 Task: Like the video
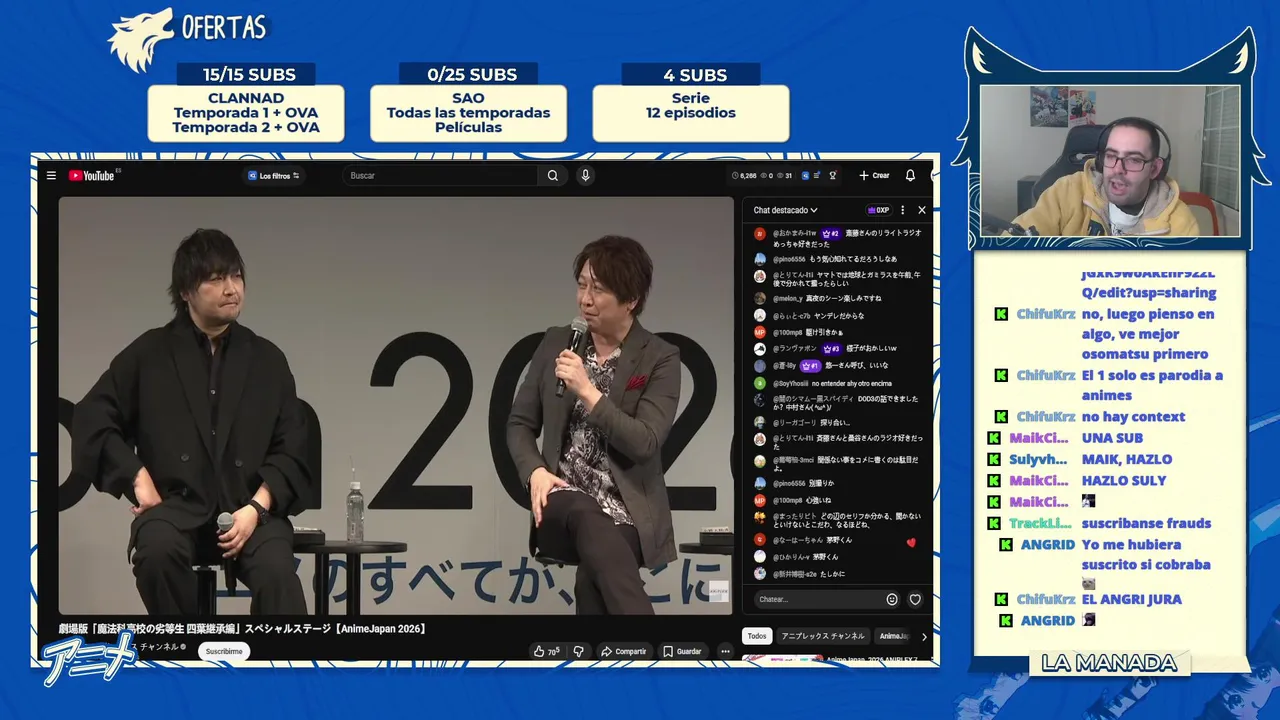tap(547, 651)
